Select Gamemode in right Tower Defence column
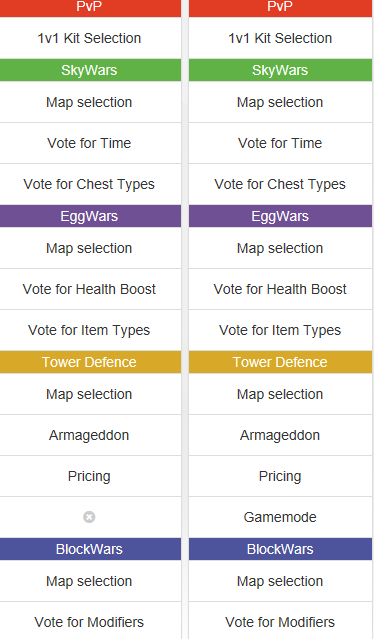The width and height of the screenshot is (374, 639). 280,517
